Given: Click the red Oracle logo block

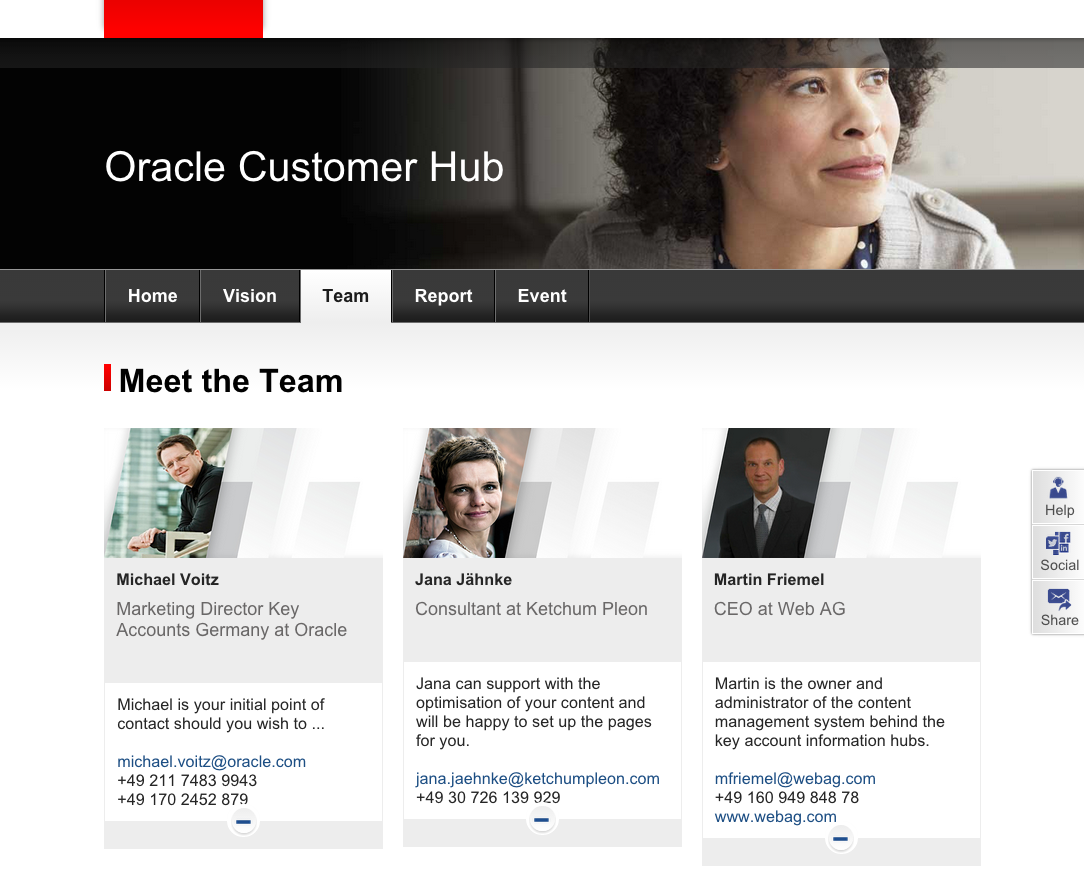Looking at the screenshot, I should 183,19.
